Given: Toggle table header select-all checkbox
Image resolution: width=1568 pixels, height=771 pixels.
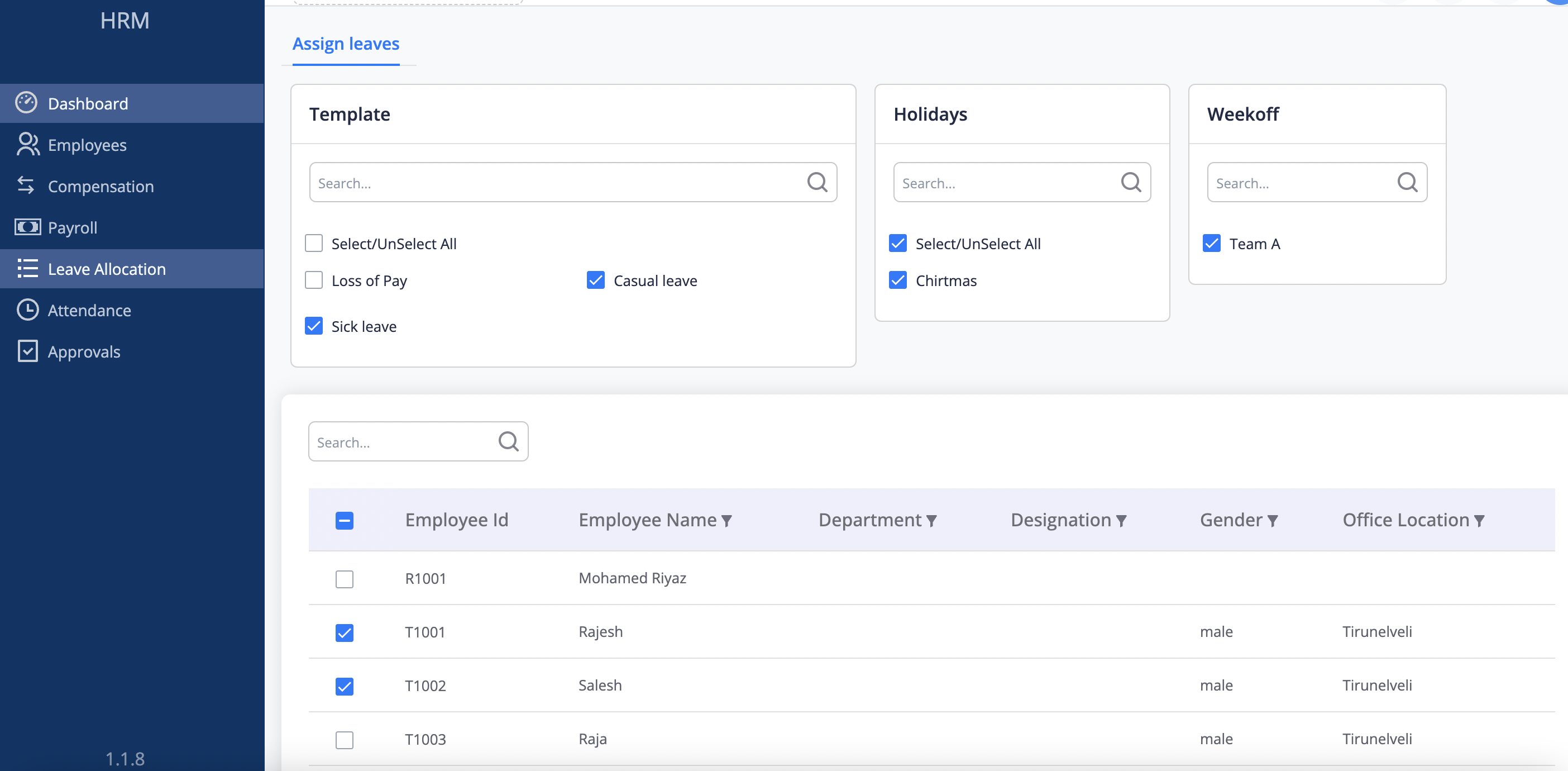Looking at the screenshot, I should (x=344, y=521).
